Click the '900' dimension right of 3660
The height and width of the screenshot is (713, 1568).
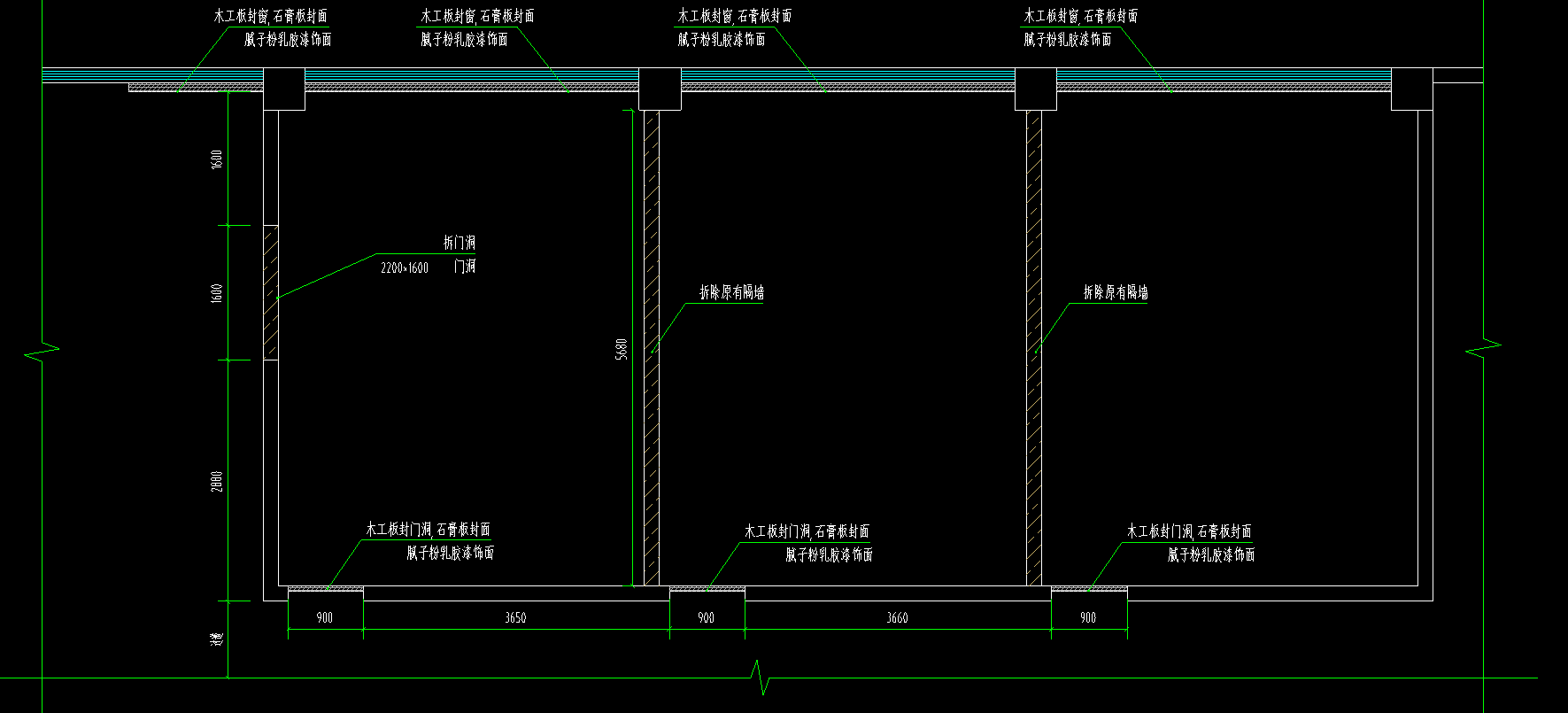pyautogui.click(x=1088, y=617)
